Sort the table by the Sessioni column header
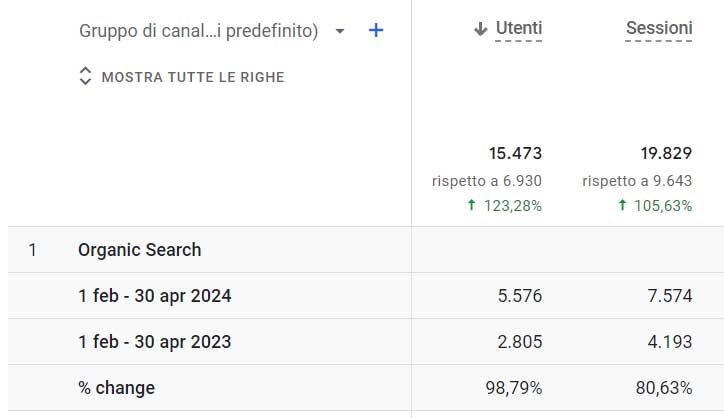Viewport: 724px width, 418px height. (659, 30)
